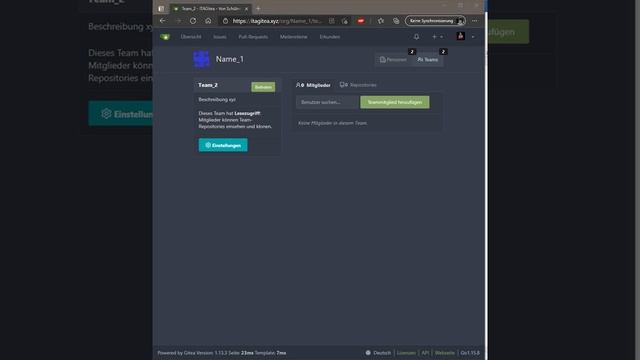Viewport: 640px width, 360px height.
Task: Open the 0 Mitglieder tab
Action: coord(313,85)
